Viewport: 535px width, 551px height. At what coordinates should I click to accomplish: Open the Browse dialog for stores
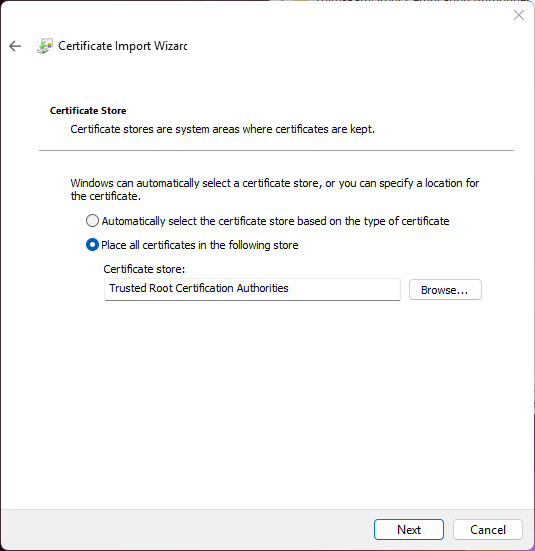click(445, 290)
